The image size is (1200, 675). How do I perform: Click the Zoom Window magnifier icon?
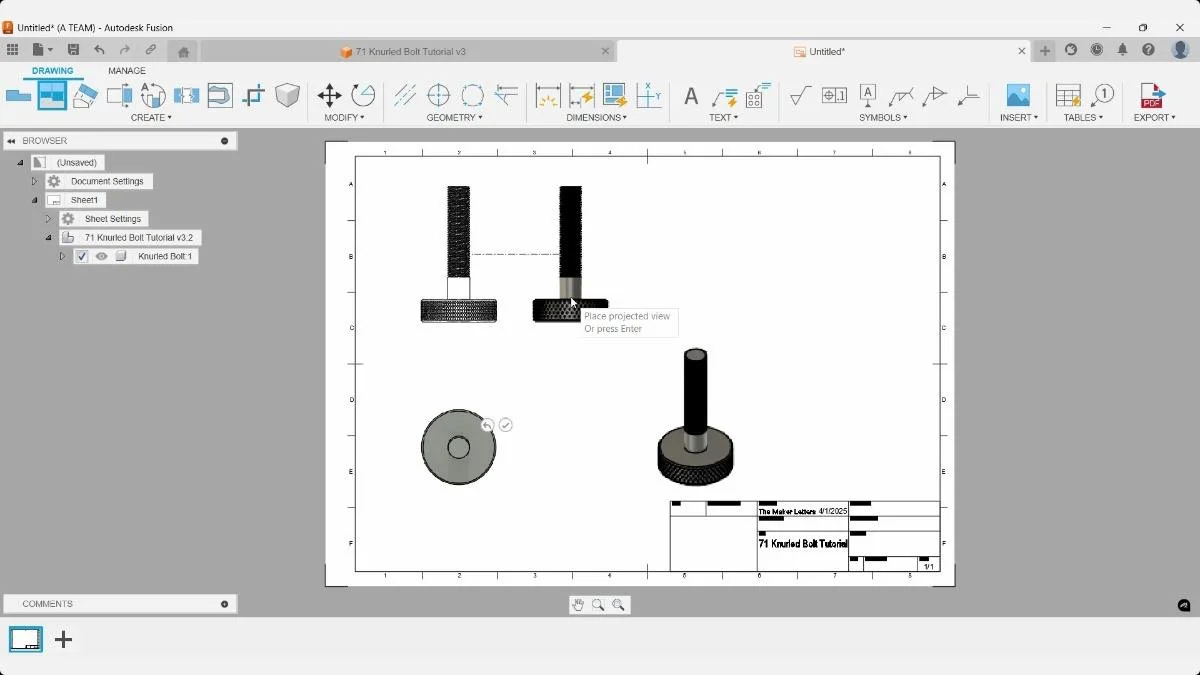(618, 605)
